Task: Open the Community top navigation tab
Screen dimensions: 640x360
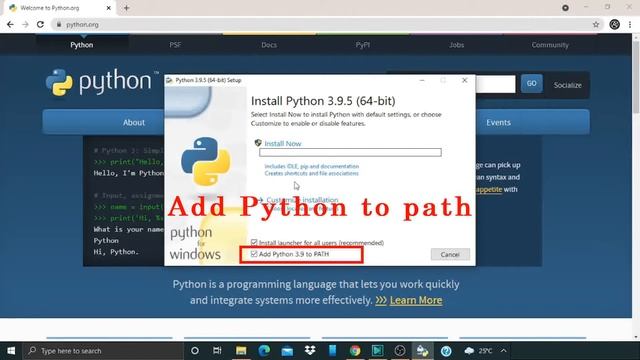Action: pos(550,45)
